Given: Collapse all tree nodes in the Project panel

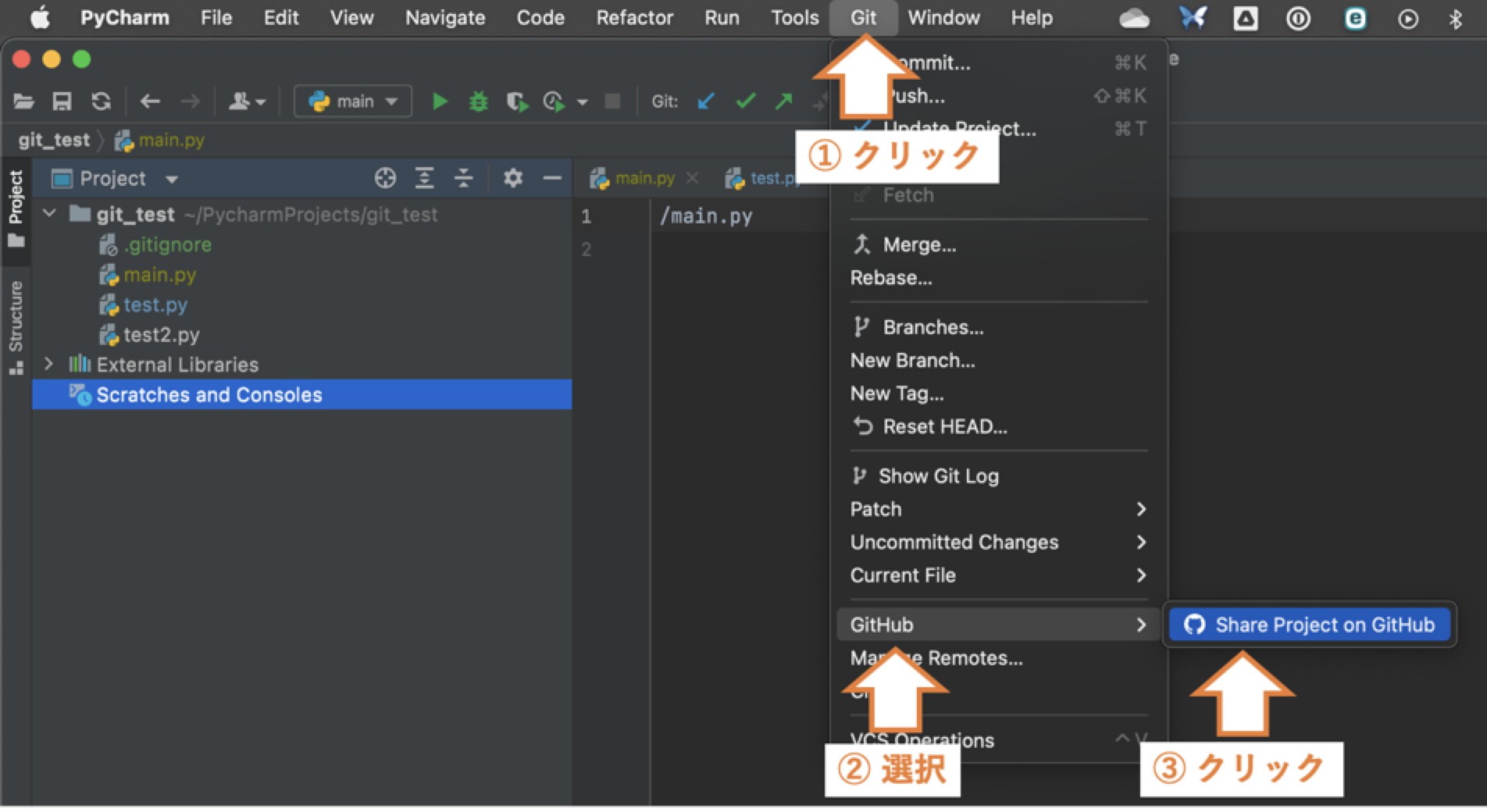Looking at the screenshot, I should (x=464, y=178).
